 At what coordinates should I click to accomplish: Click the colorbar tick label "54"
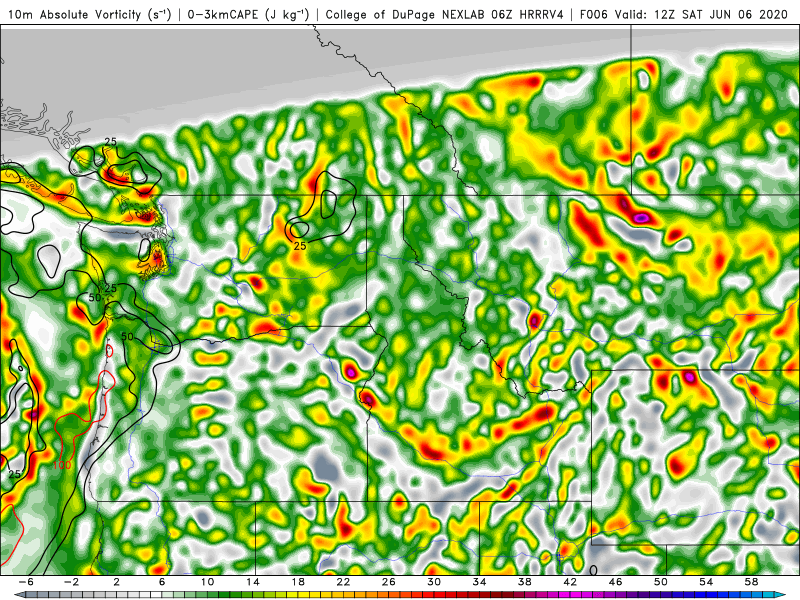[706, 582]
